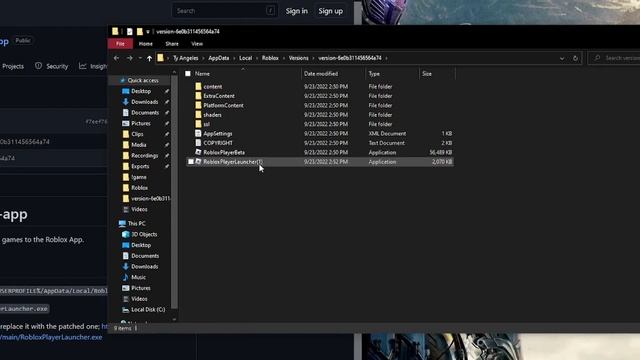Select the RobloxPlayerBeta application icon
The image size is (640, 360).
198,152
